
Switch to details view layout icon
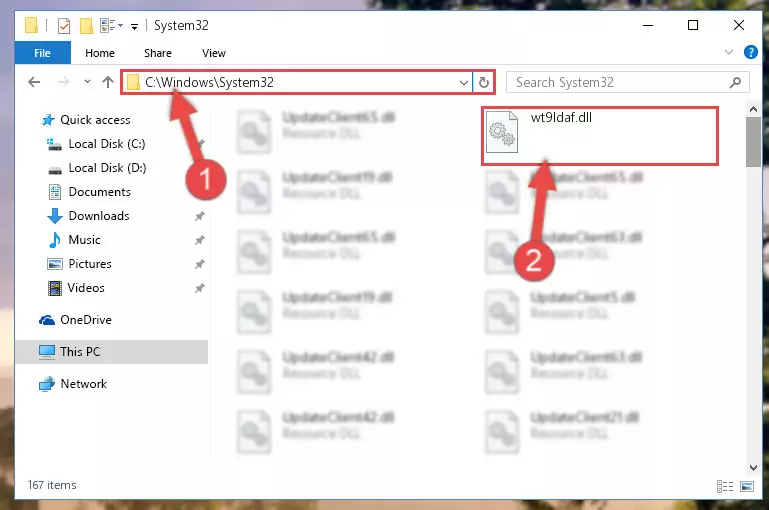click(725, 486)
